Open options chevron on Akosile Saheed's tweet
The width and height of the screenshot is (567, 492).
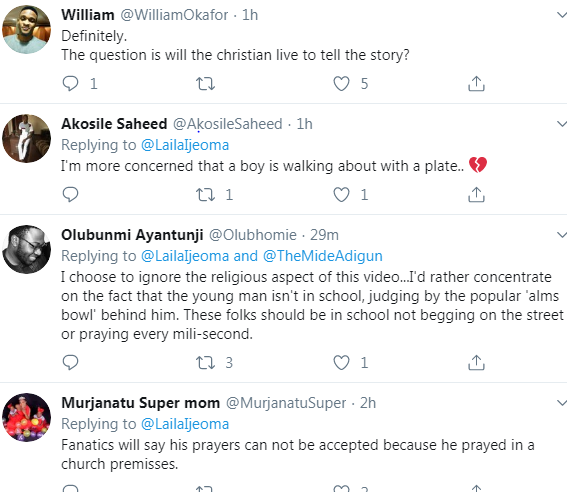pos(561,124)
